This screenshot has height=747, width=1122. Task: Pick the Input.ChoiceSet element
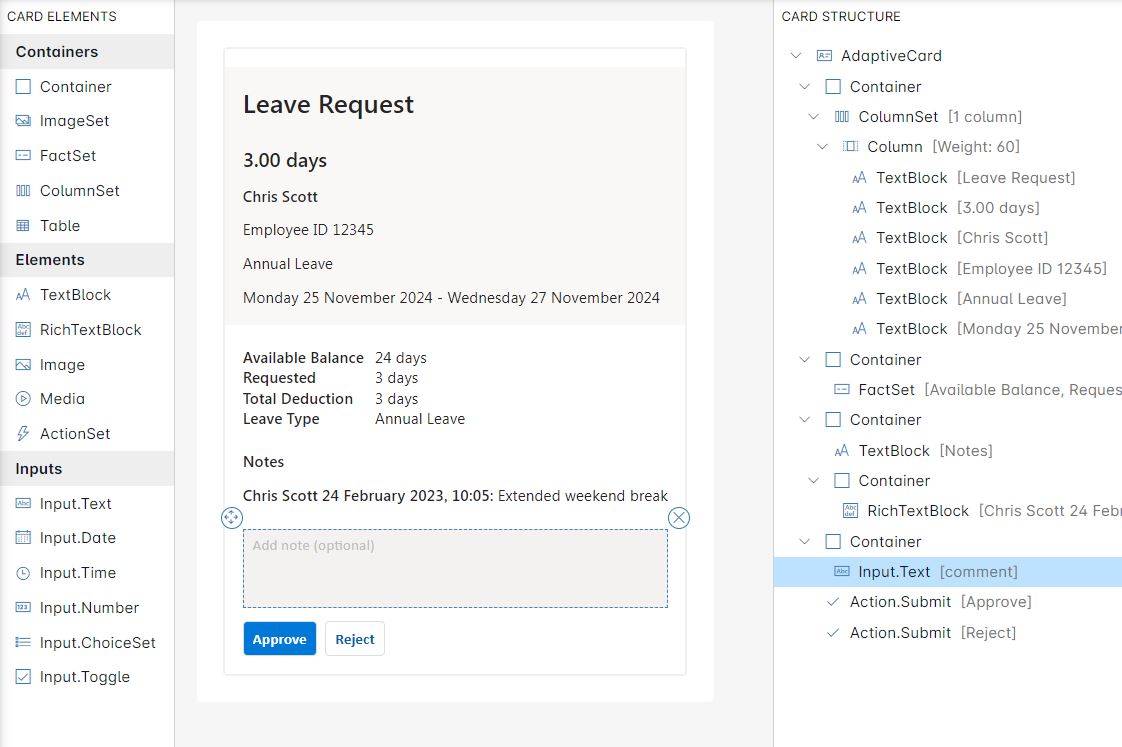click(x=87, y=643)
